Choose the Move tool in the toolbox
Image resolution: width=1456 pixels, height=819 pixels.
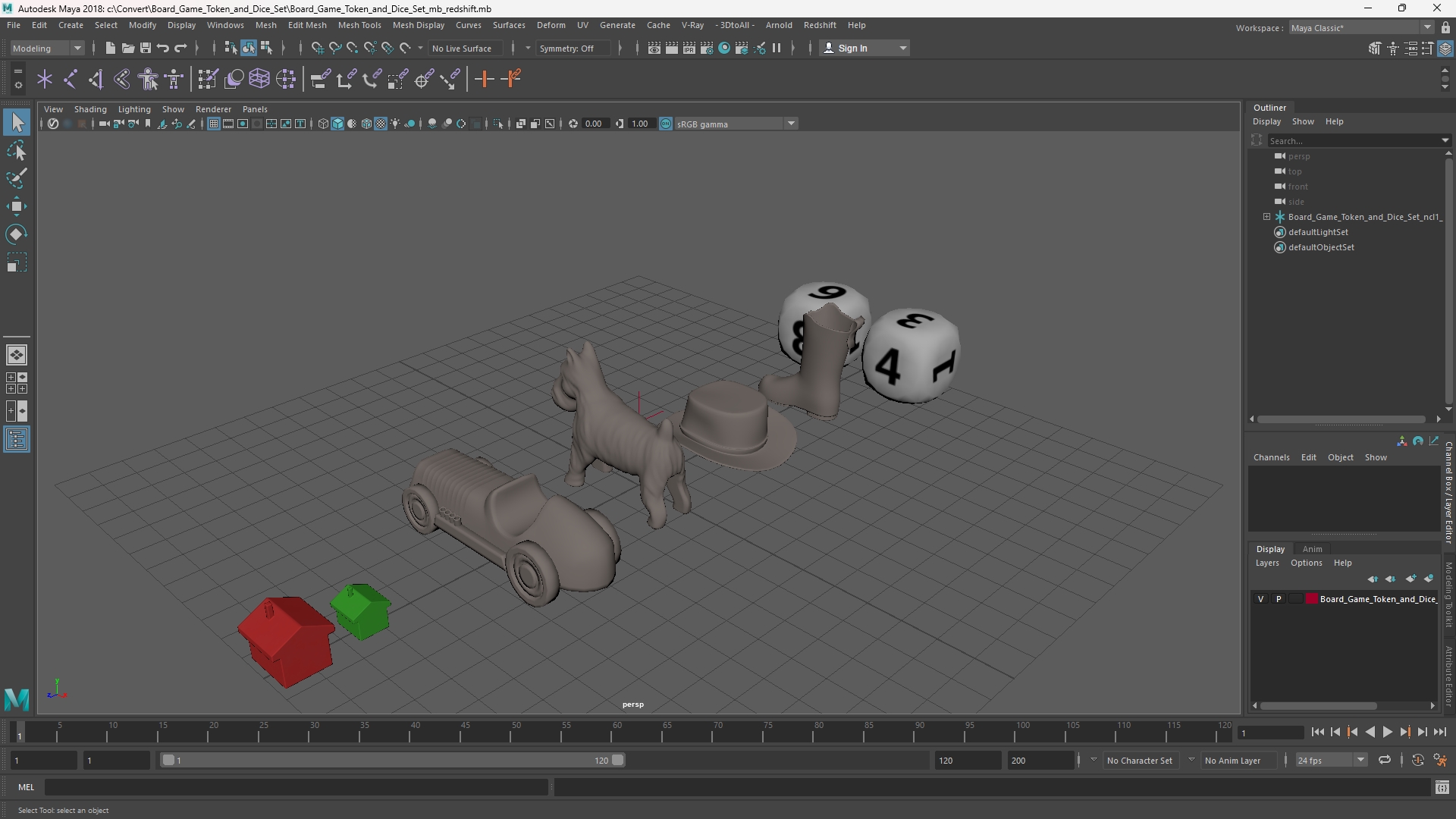coord(17,206)
